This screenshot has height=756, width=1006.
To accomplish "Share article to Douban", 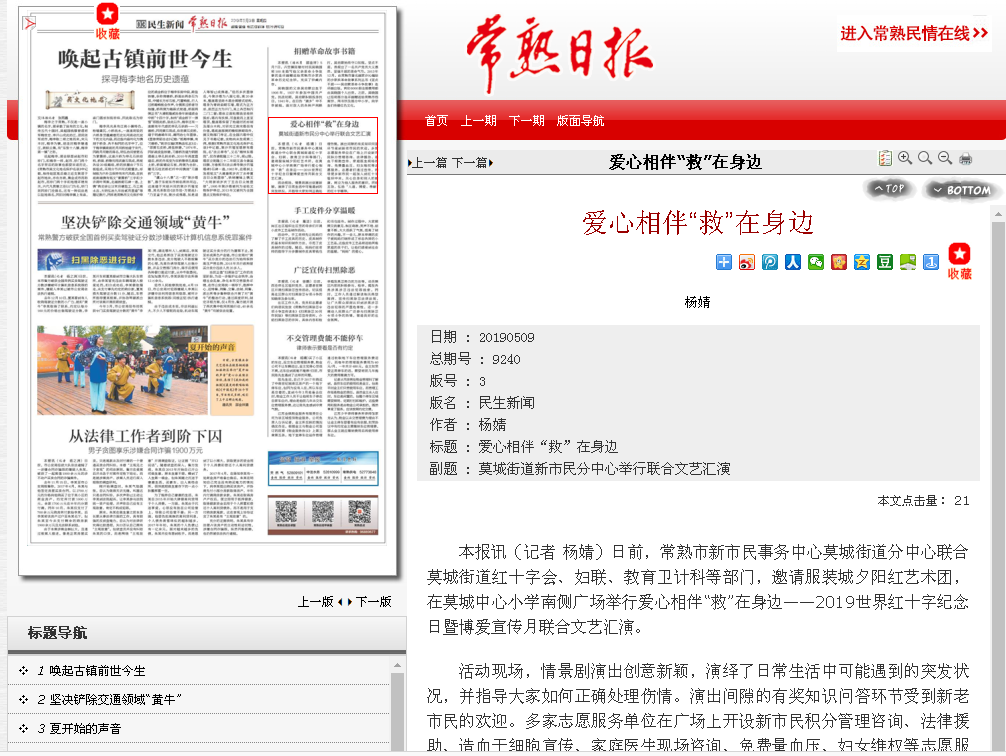I will 885,262.
